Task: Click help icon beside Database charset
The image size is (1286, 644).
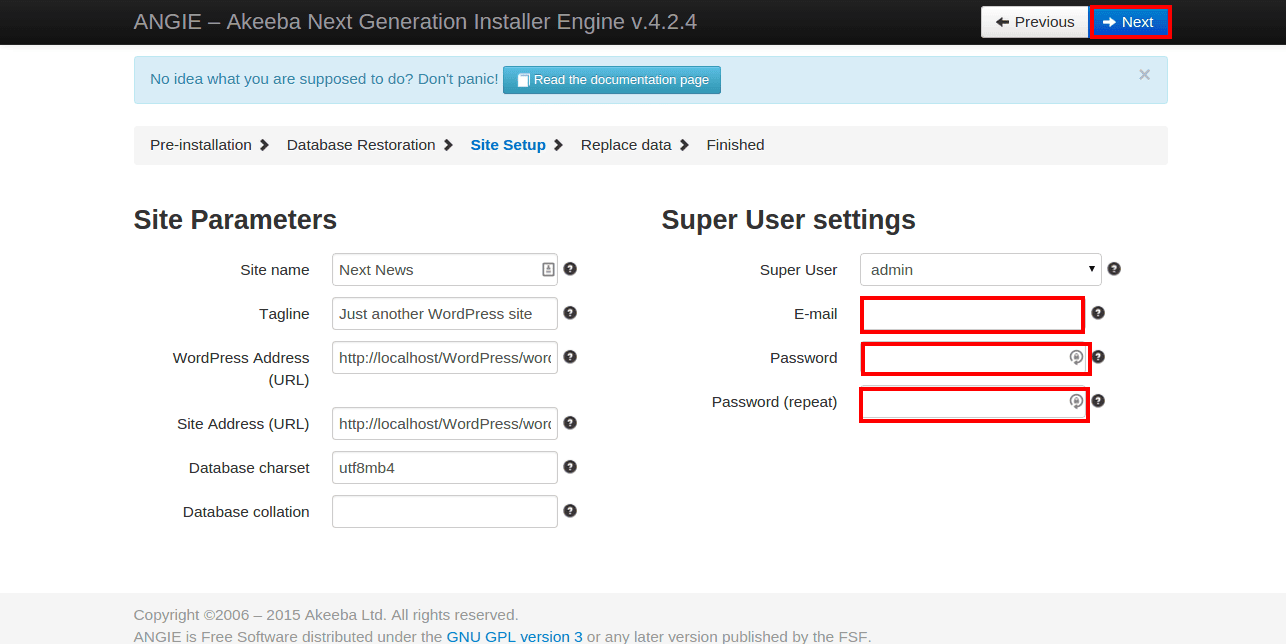Action: 570,467
